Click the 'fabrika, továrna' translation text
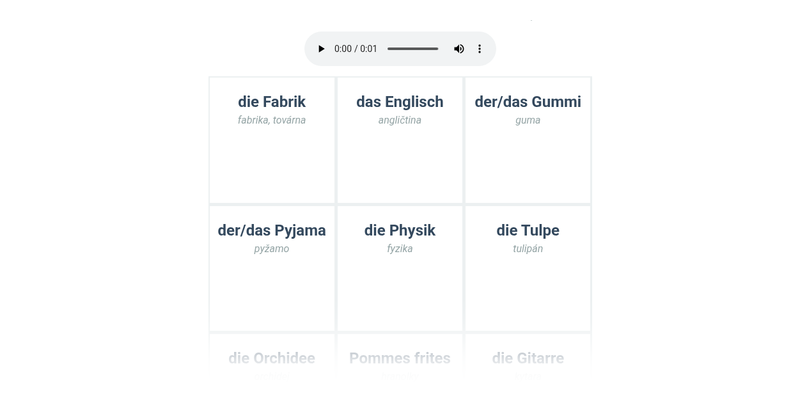Screen dimensions: 800x400 click(x=272, y=120)
